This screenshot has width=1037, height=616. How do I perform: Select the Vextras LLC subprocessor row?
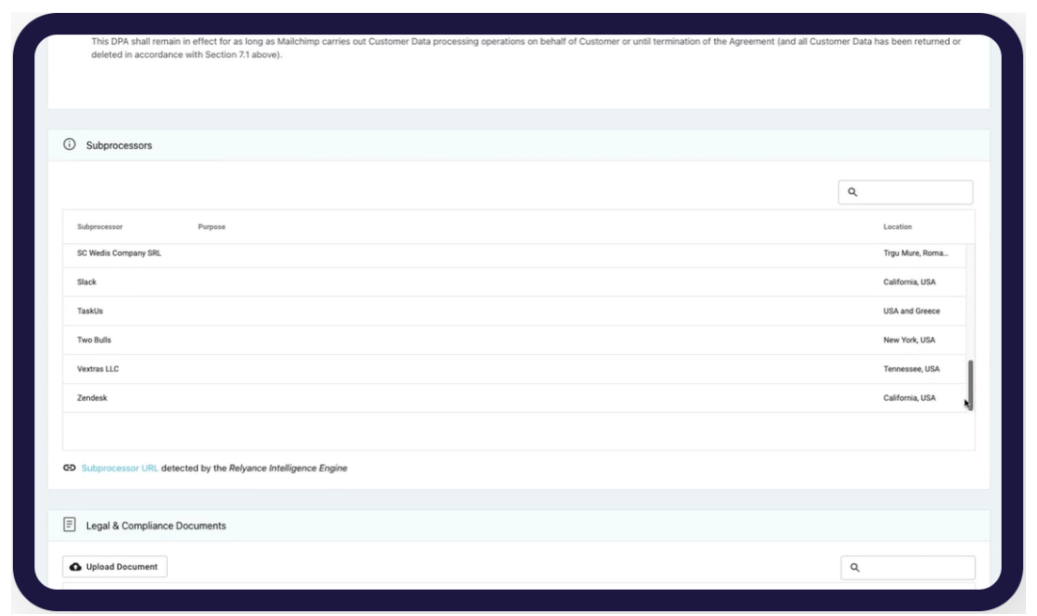[x=514, y=369]
